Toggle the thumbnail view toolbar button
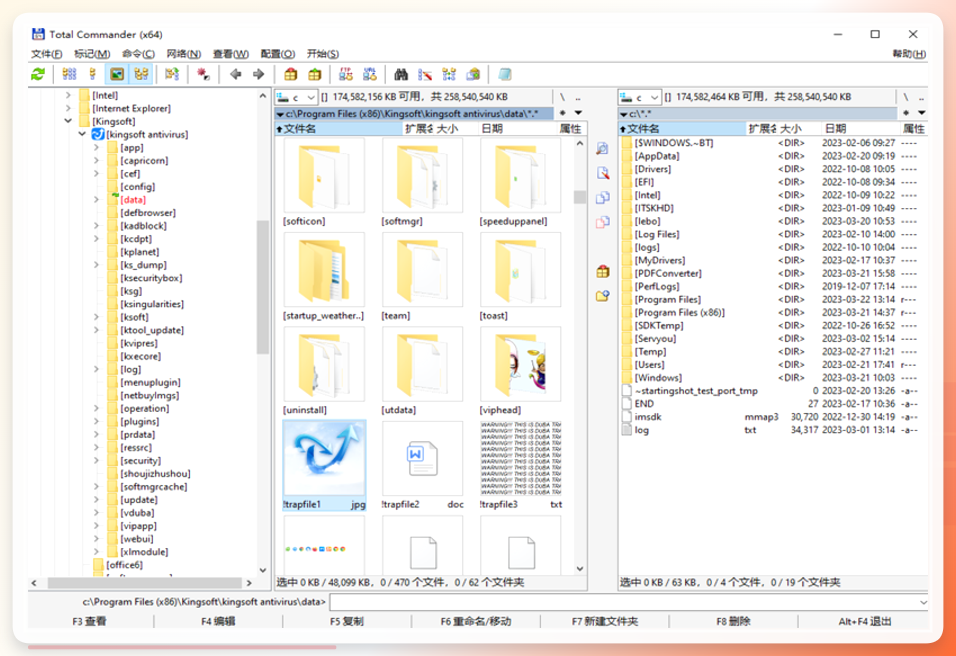Image resolution: width=956 pixels, height=656 pixels. tap(116, 74)
